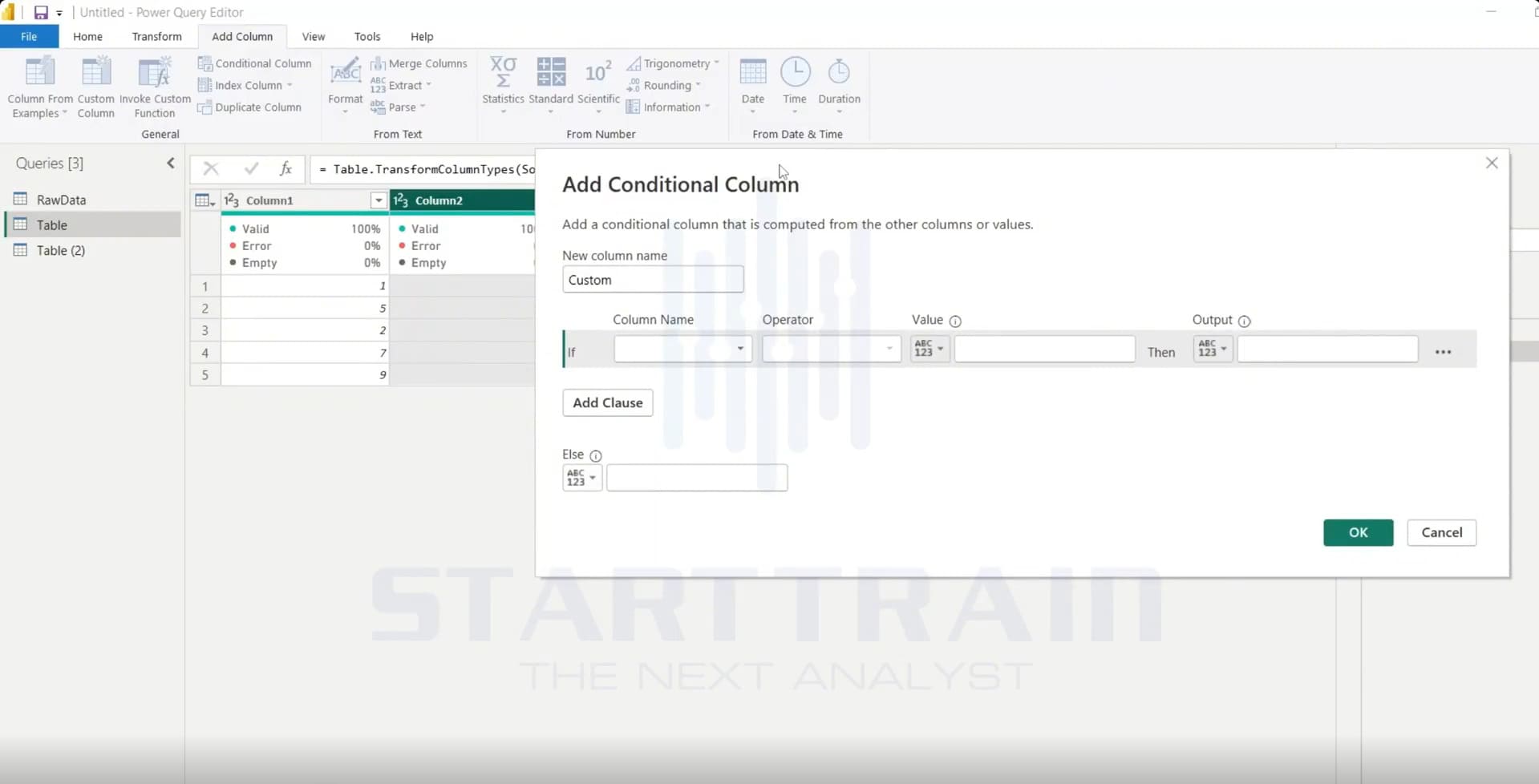Open the Scientific number operations
This screenshot has height=784, width=1539.
tap(598, 86)
